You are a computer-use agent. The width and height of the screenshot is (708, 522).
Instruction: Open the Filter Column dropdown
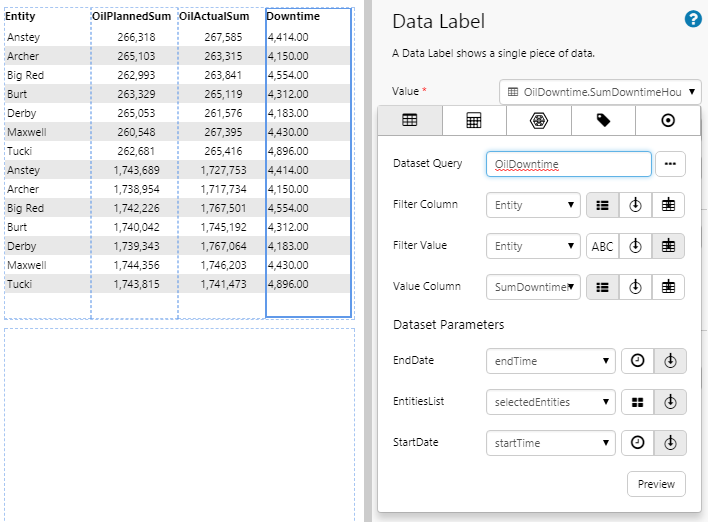tap(532, 205)
